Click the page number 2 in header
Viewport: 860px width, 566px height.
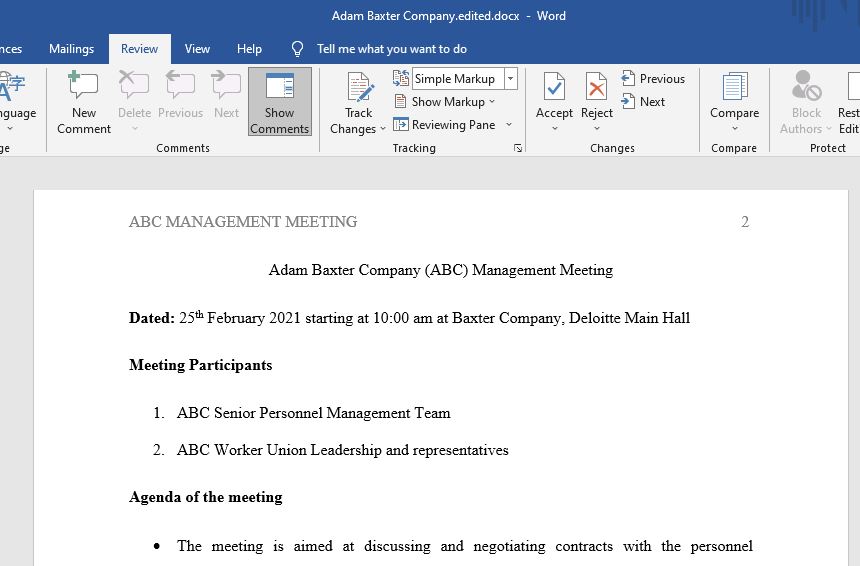[x=745, y=222]
